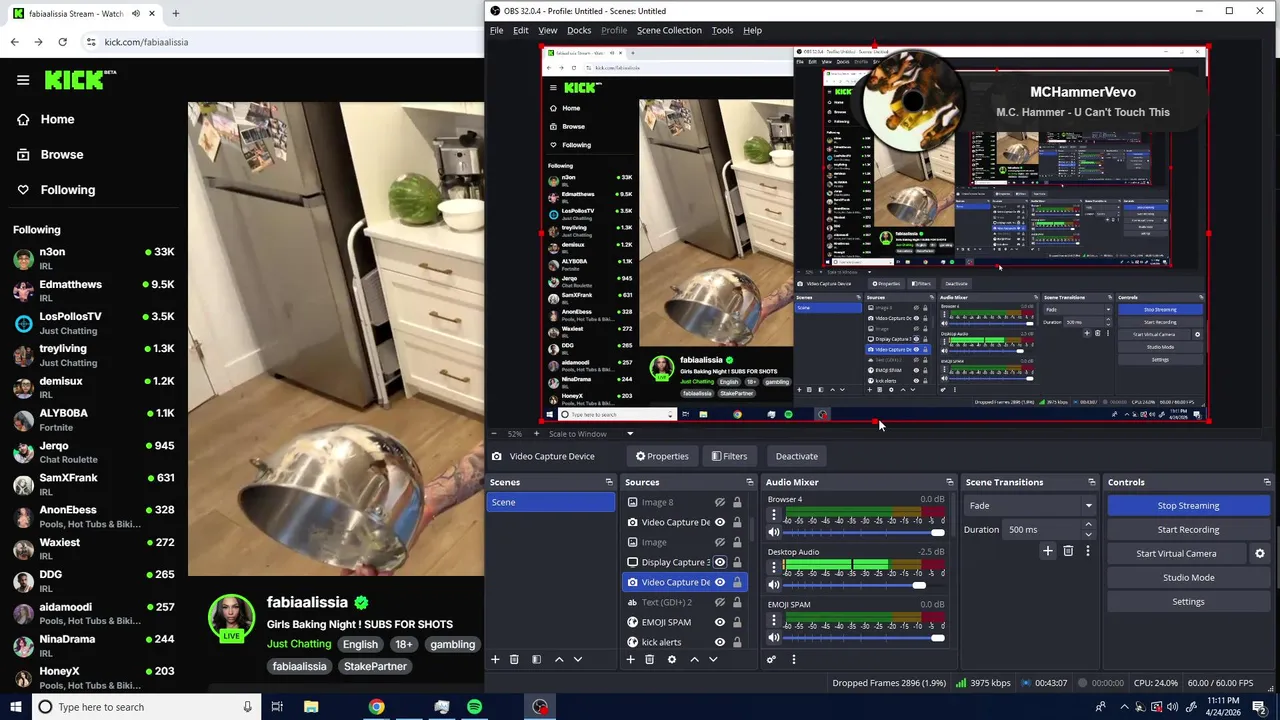Open the Tools menu in OBS
The image size is (1280, 720).
(x=722, y=30)
